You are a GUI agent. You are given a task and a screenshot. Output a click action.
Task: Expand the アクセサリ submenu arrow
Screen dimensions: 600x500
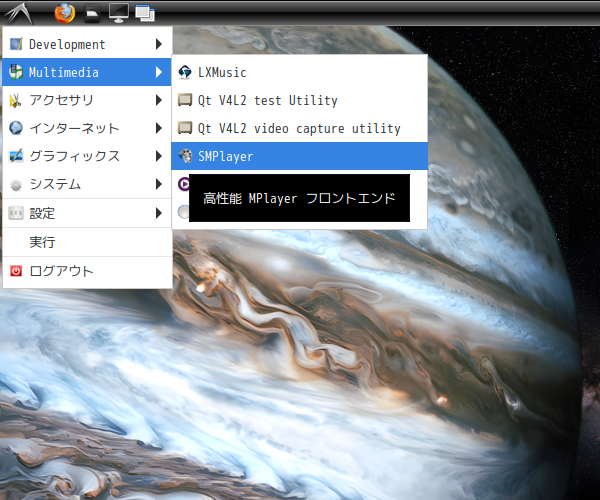pyautogui.click(x=159, y=100)
